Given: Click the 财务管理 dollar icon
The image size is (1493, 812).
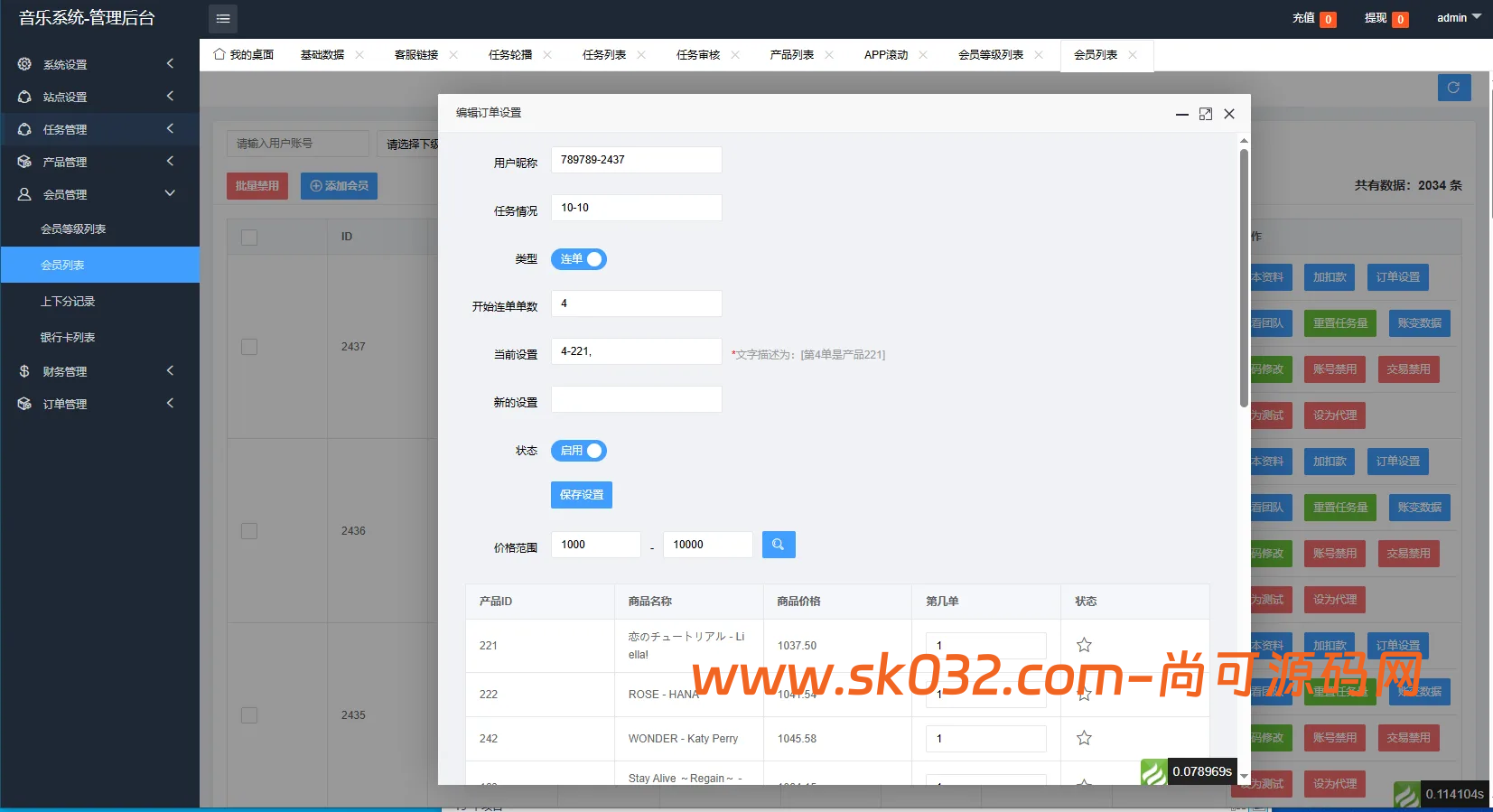Looking at the screenshot, I should (x=24, y=371).
